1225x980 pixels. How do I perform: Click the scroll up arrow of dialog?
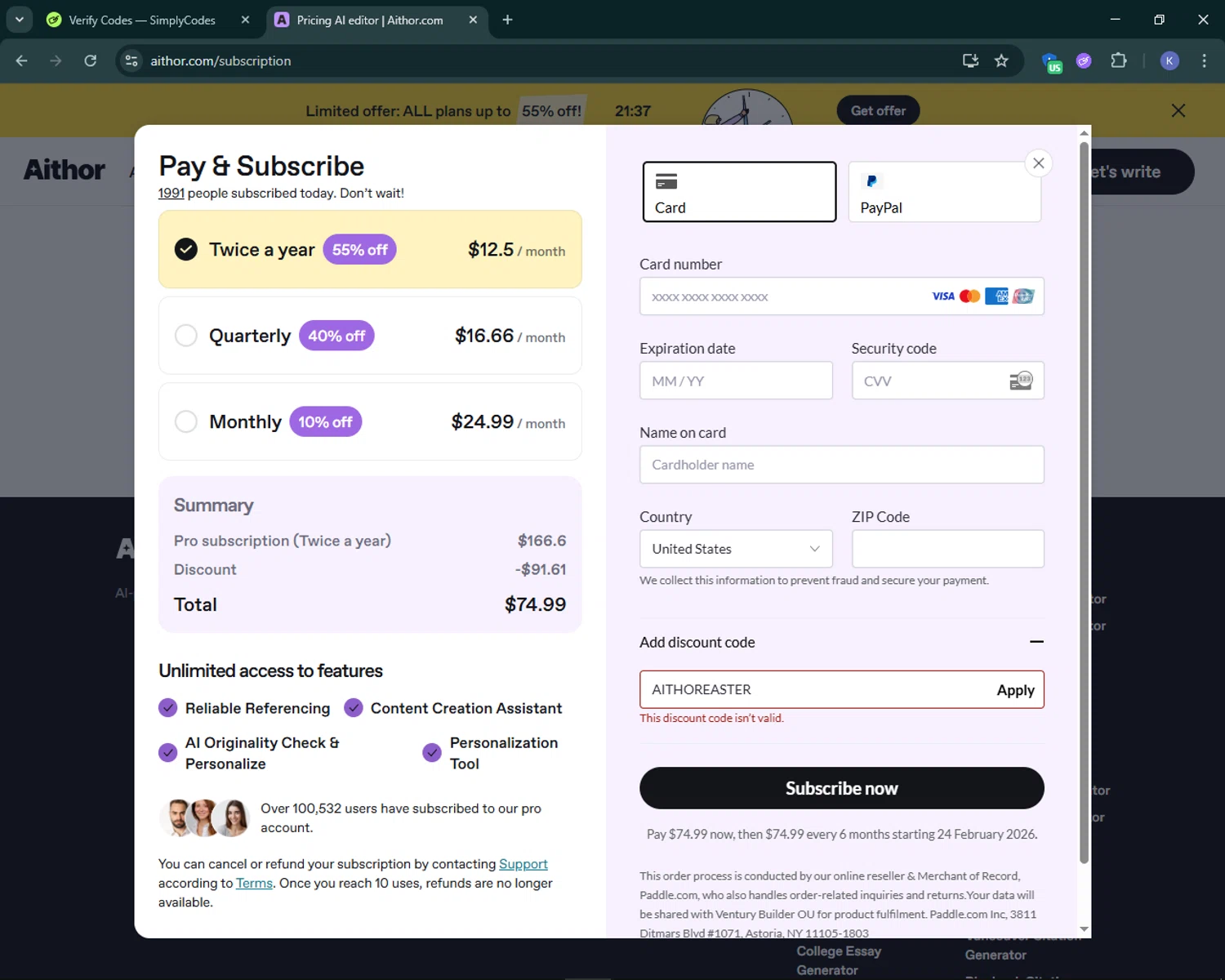(1084, 132)
